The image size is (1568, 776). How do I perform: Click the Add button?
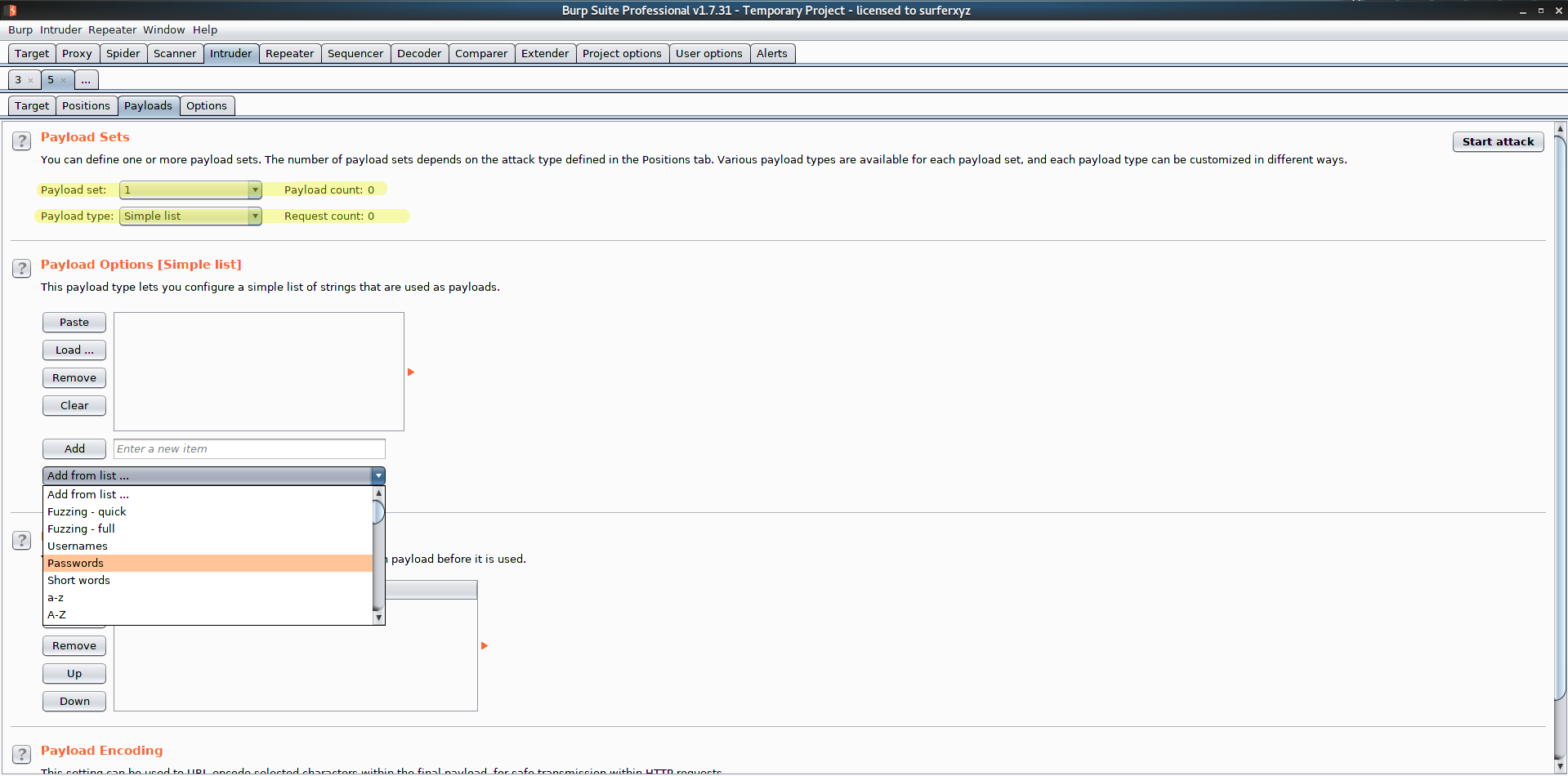[x=74, y=448]
